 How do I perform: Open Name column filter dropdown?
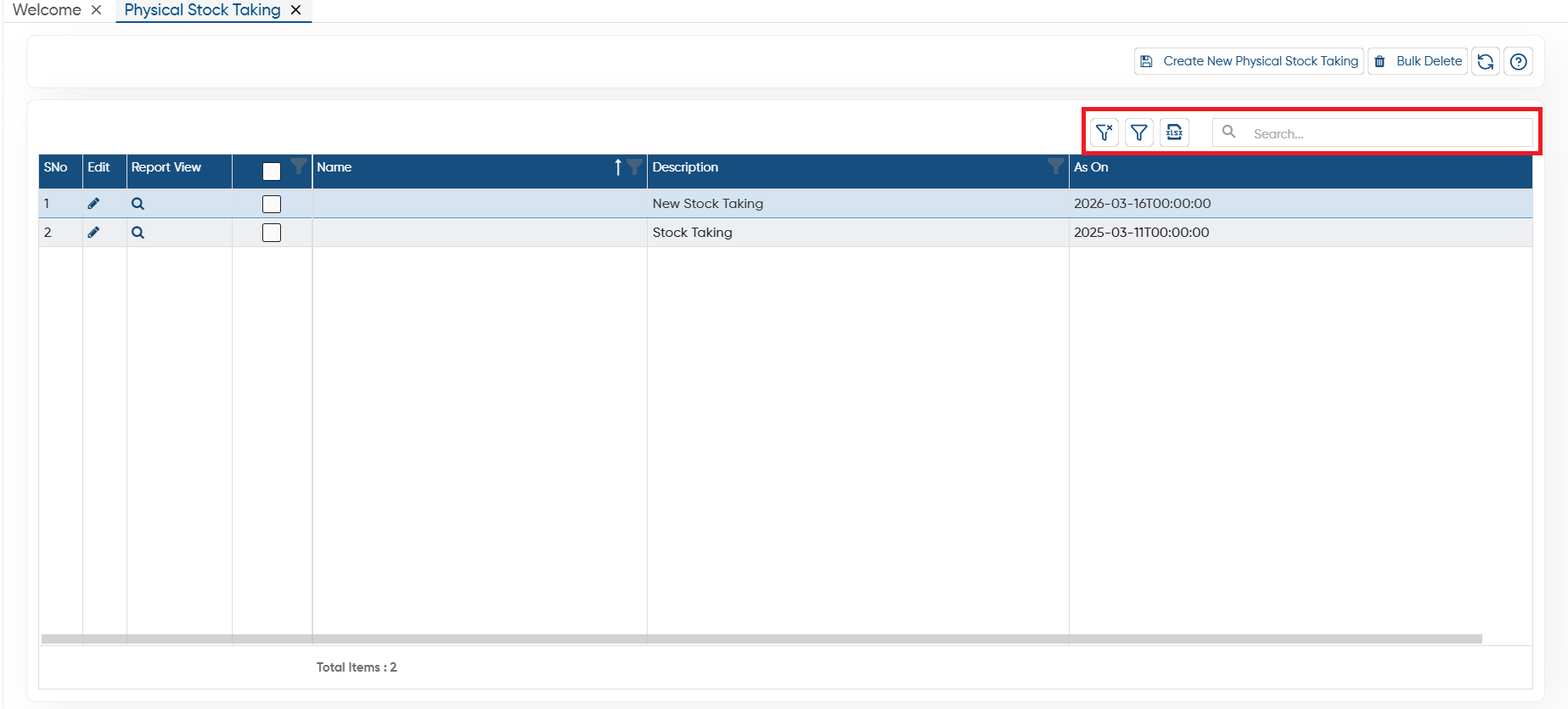[x=634, y=166]
